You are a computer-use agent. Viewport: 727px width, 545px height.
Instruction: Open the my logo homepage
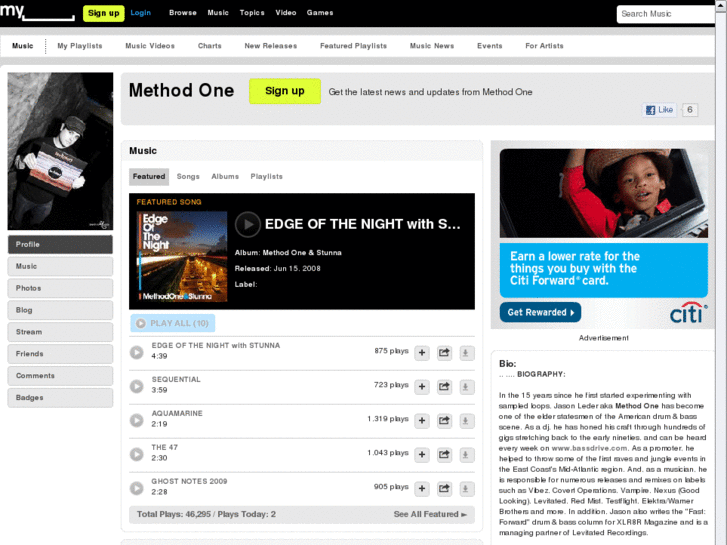[x=37, y=11]
